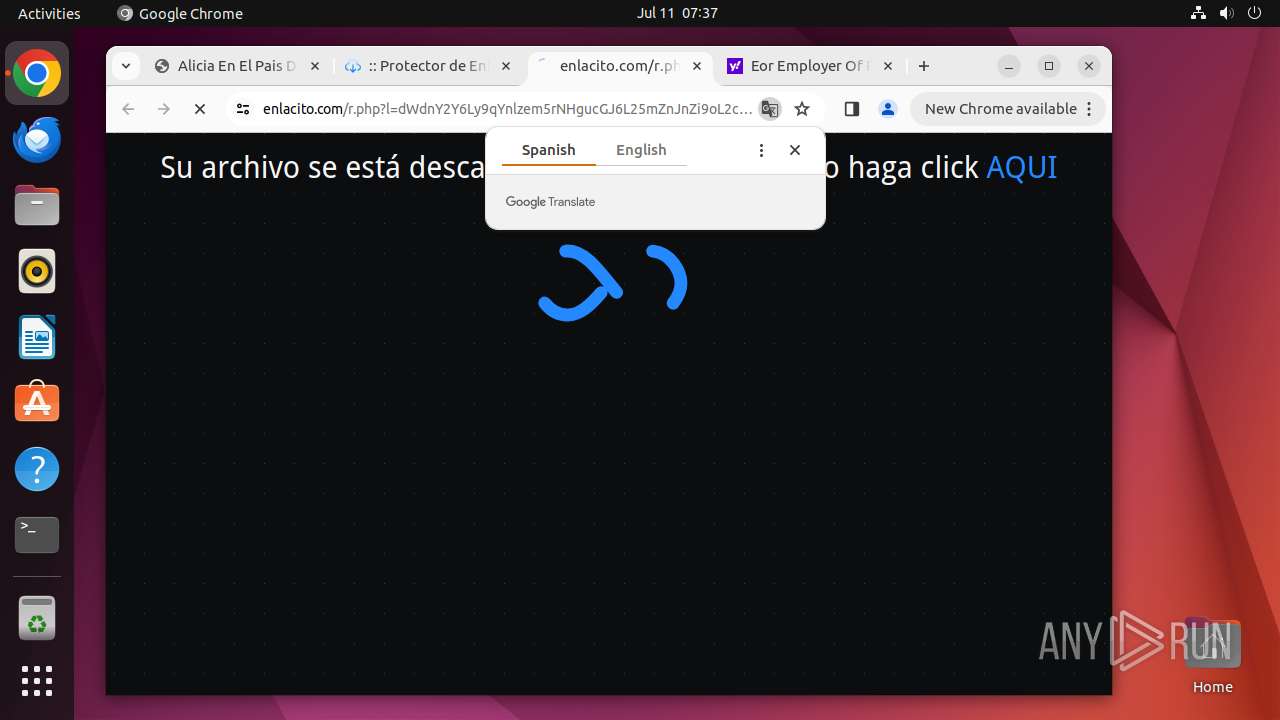Bookmark this page with star icon
The image size is (1280, 720).
coord(802,109)
